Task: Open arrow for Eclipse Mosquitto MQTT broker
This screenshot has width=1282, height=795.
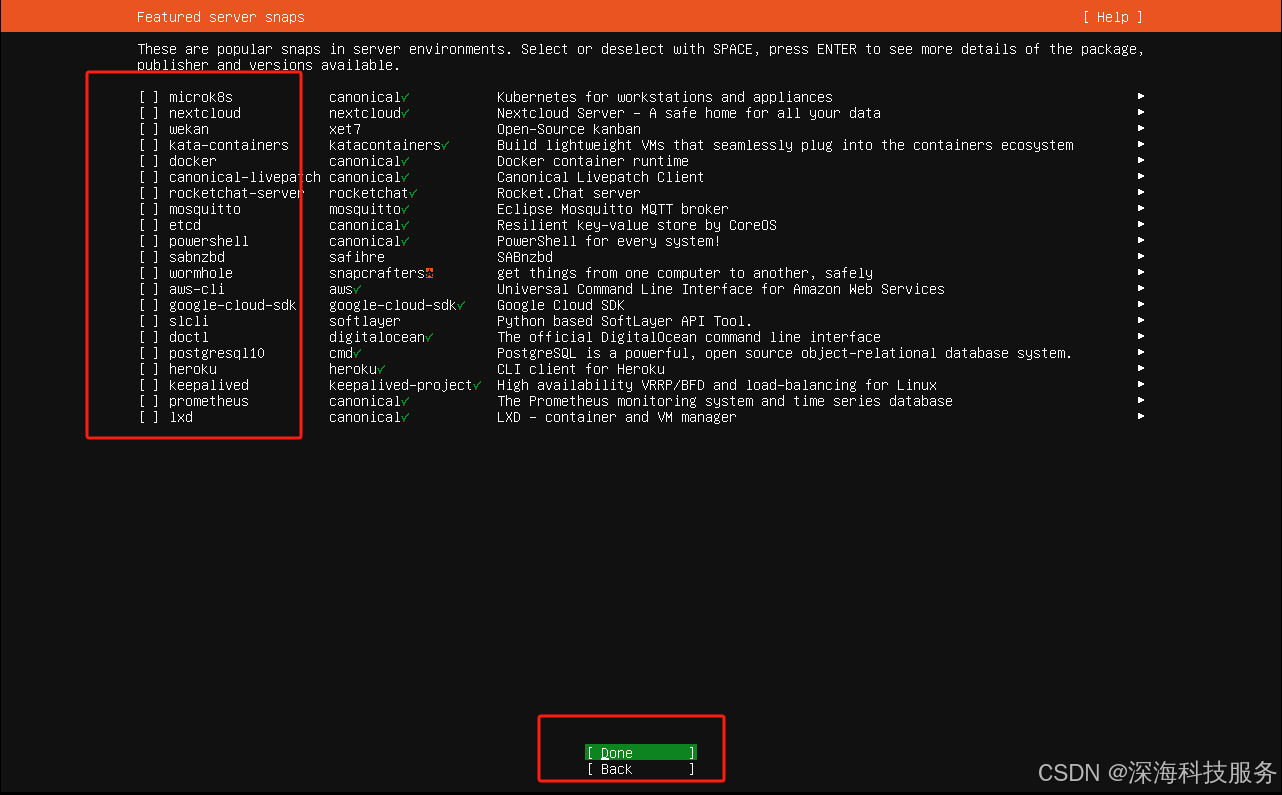Action: 1141,209
